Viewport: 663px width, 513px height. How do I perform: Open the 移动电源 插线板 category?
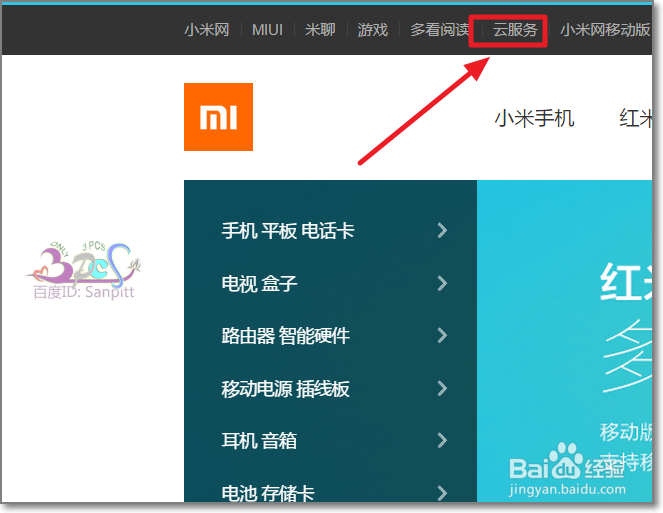285,389
